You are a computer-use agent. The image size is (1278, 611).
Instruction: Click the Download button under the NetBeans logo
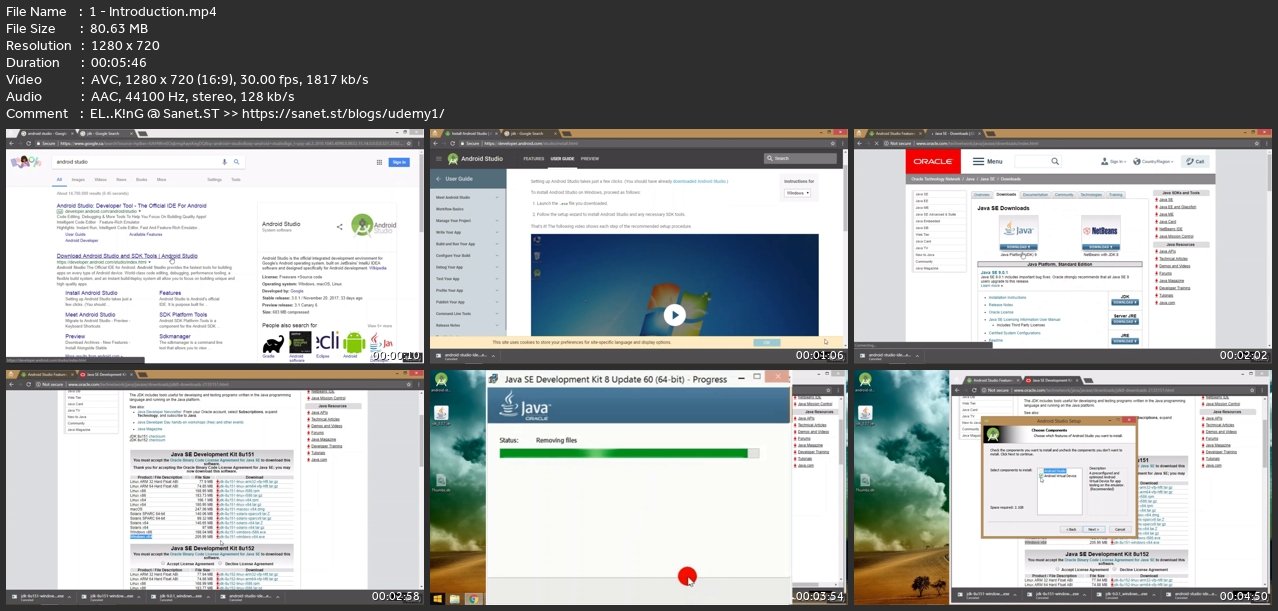[1099, 247]
